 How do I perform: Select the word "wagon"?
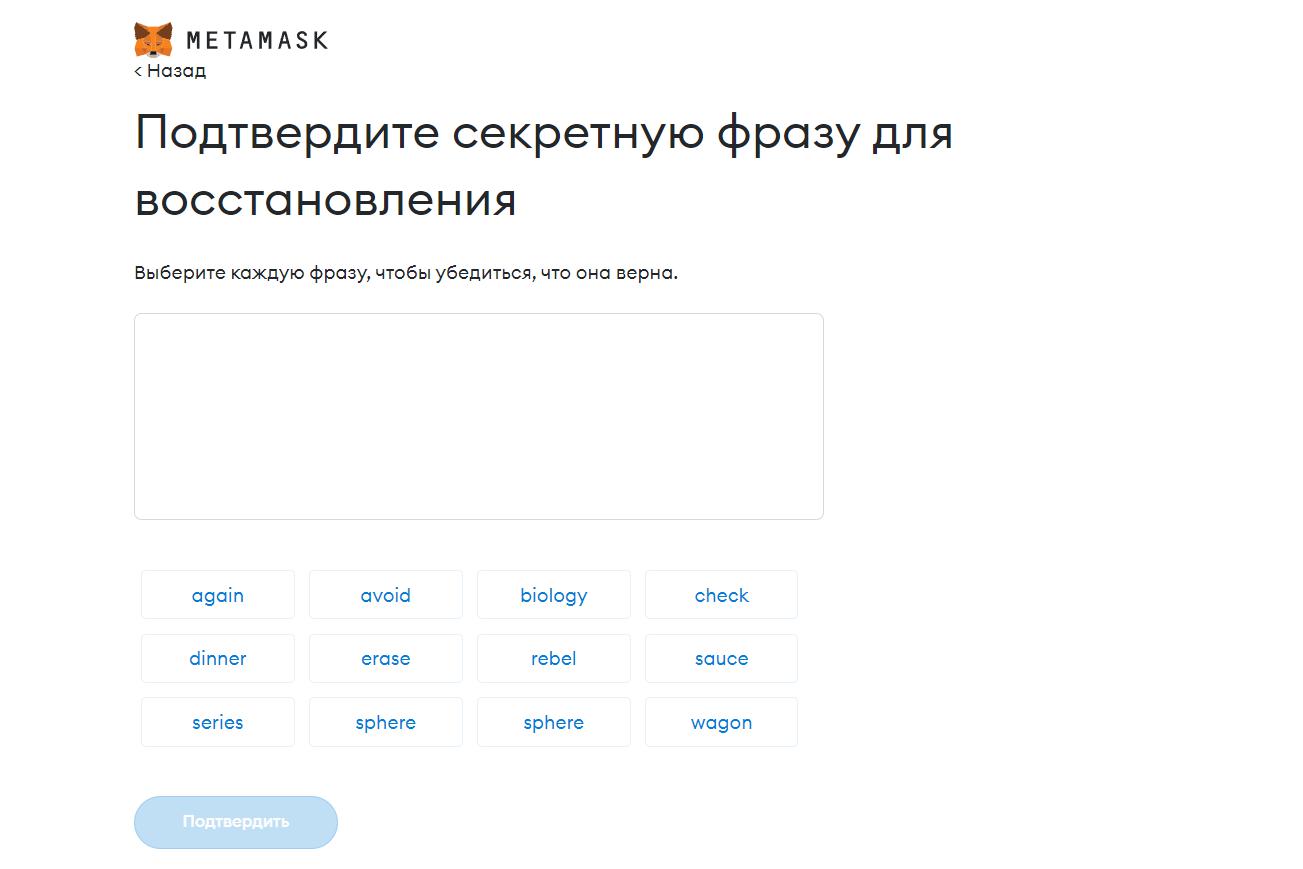[721, 722]
